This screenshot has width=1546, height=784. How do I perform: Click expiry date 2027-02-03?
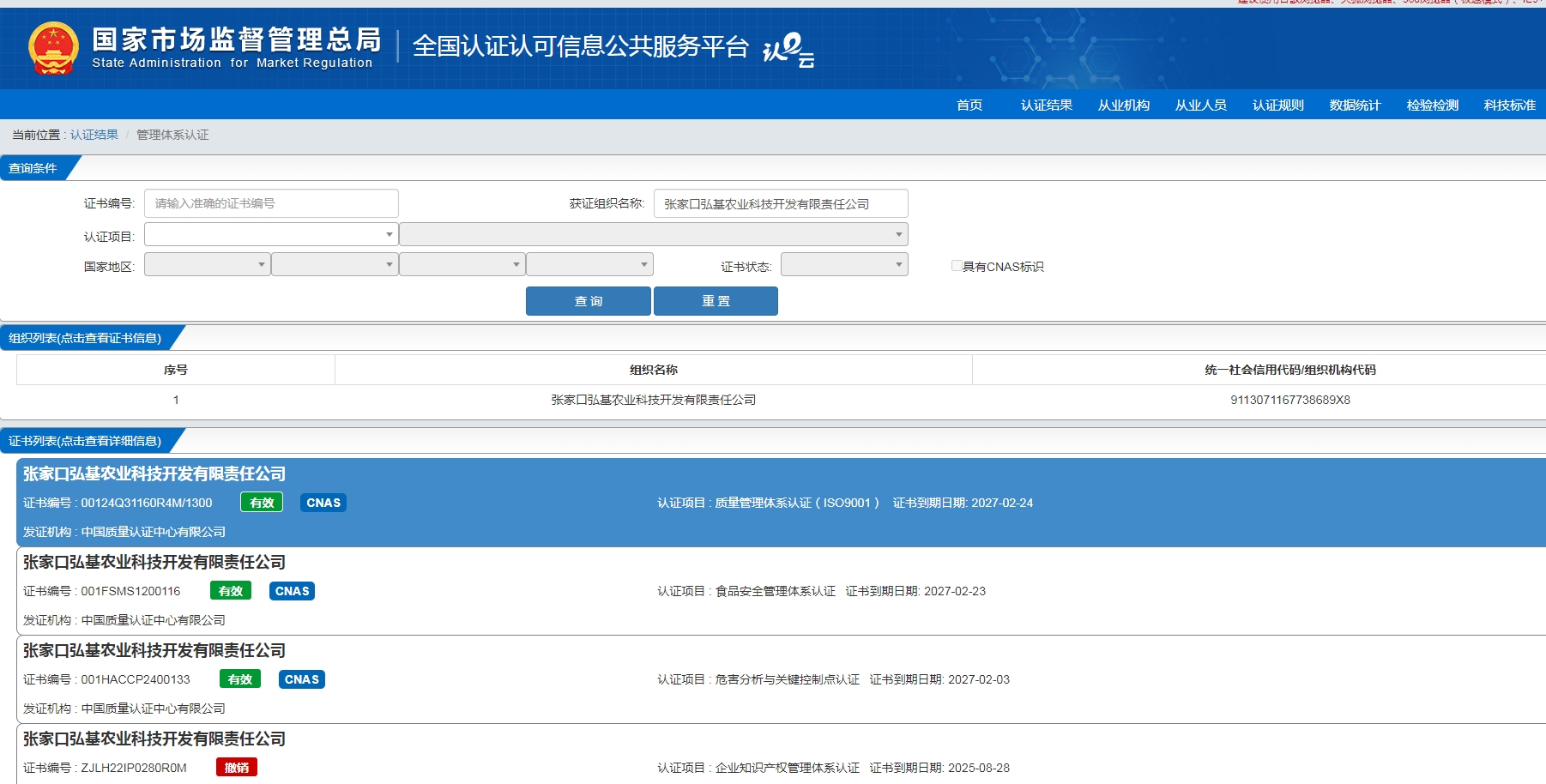click(x=979, y=679)
